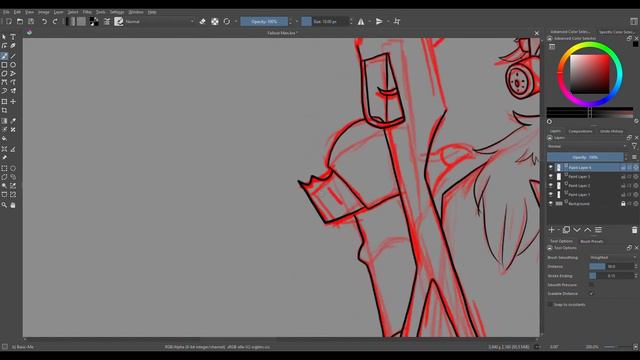
Task: Move the layer up with the arrow
Action: tap(587, 230)
